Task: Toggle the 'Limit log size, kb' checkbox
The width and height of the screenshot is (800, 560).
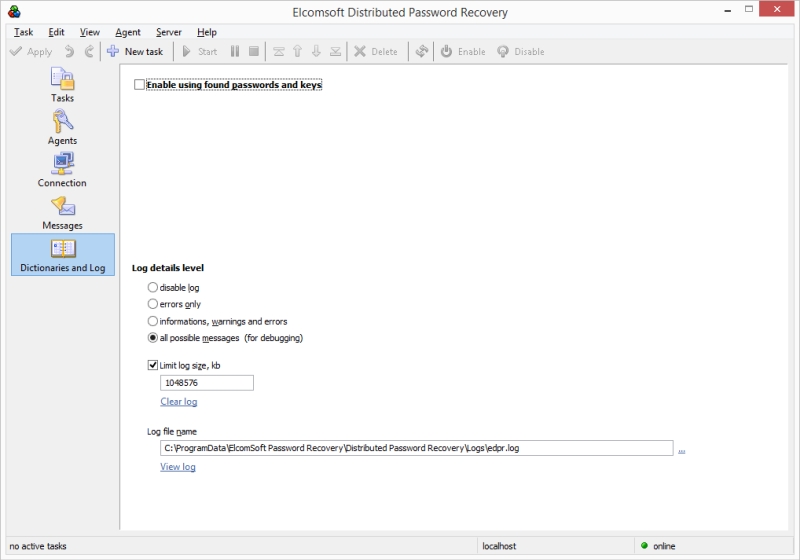Action: pos(153,365)
